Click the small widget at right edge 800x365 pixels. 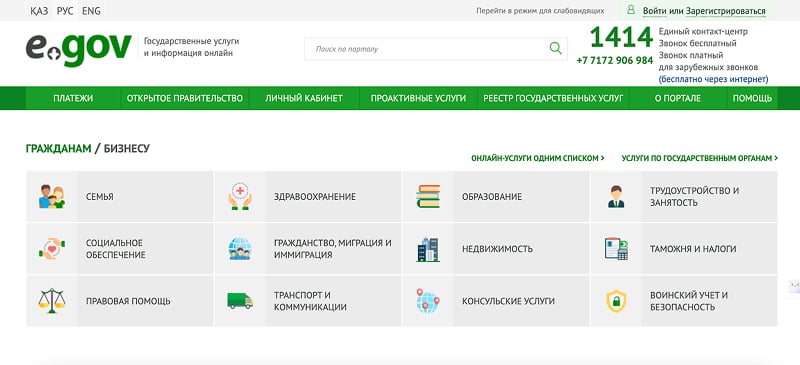coord(794,285)
